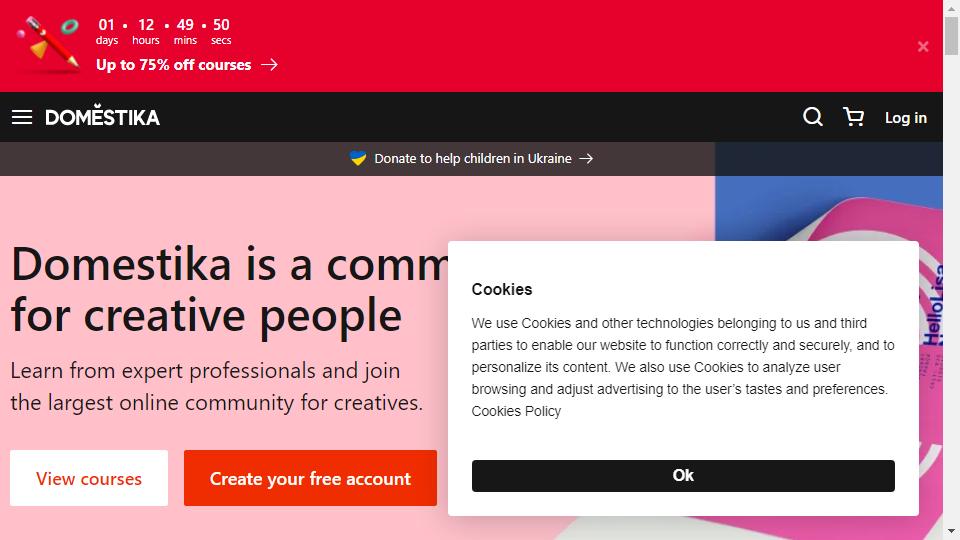The width and height of the screenshot is (960, 540).
Task: Click Create your free account button
Action: 310,478
